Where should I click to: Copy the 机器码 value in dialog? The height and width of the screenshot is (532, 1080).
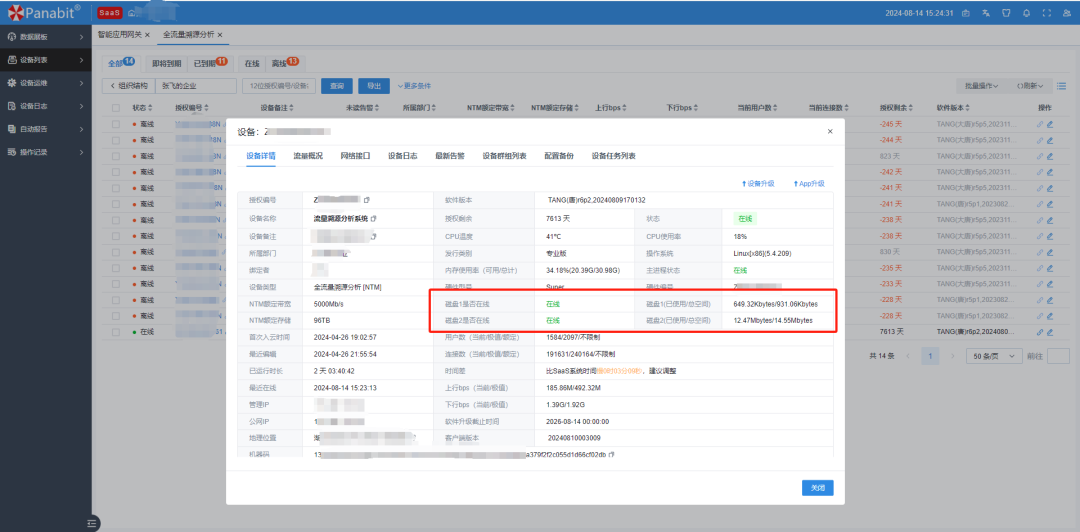tap(612, 455)
